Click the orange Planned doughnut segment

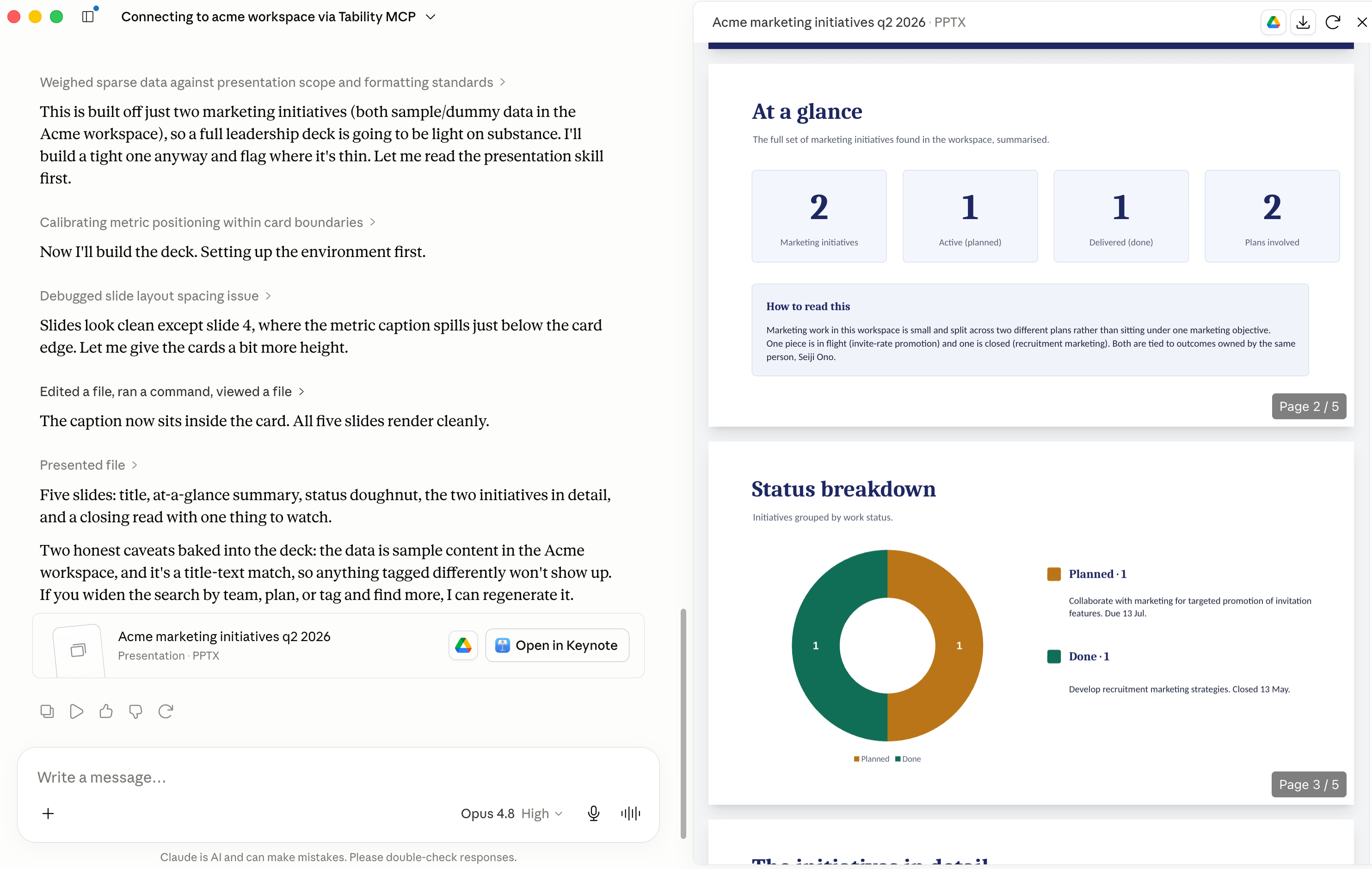click(959, 645)
